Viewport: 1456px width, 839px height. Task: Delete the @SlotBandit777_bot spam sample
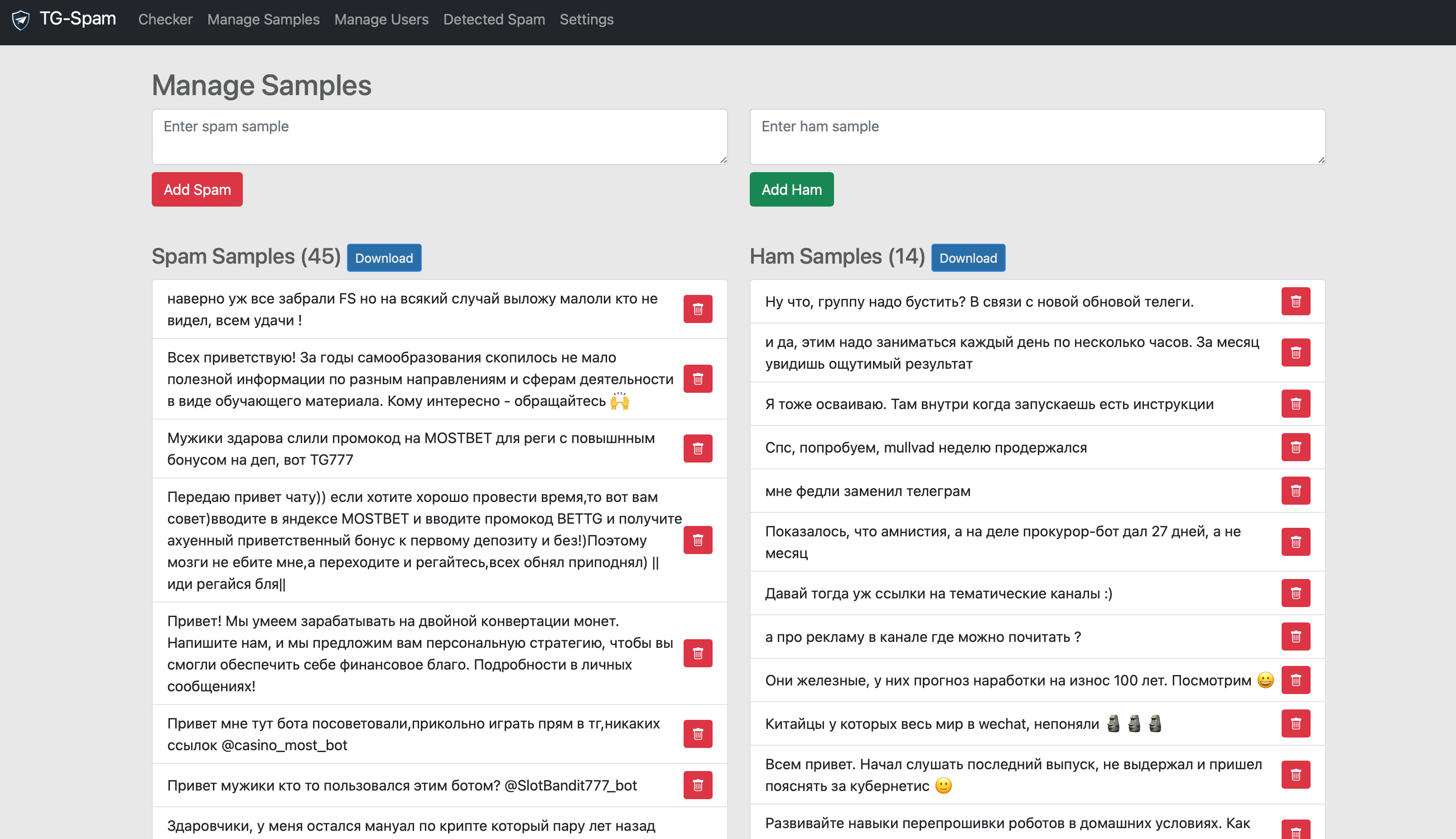697,785
